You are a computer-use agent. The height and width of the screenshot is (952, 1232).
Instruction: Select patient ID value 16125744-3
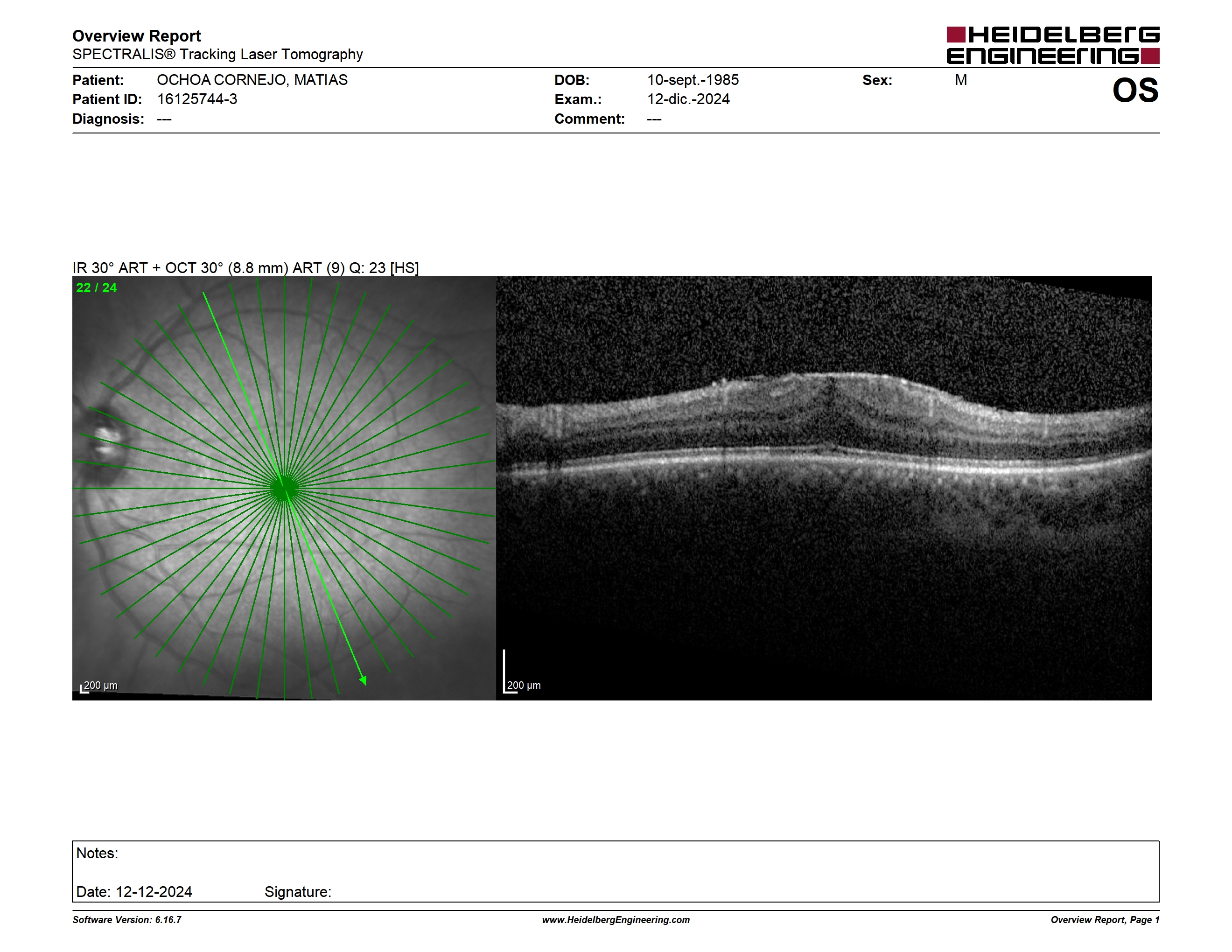point(197,99)
